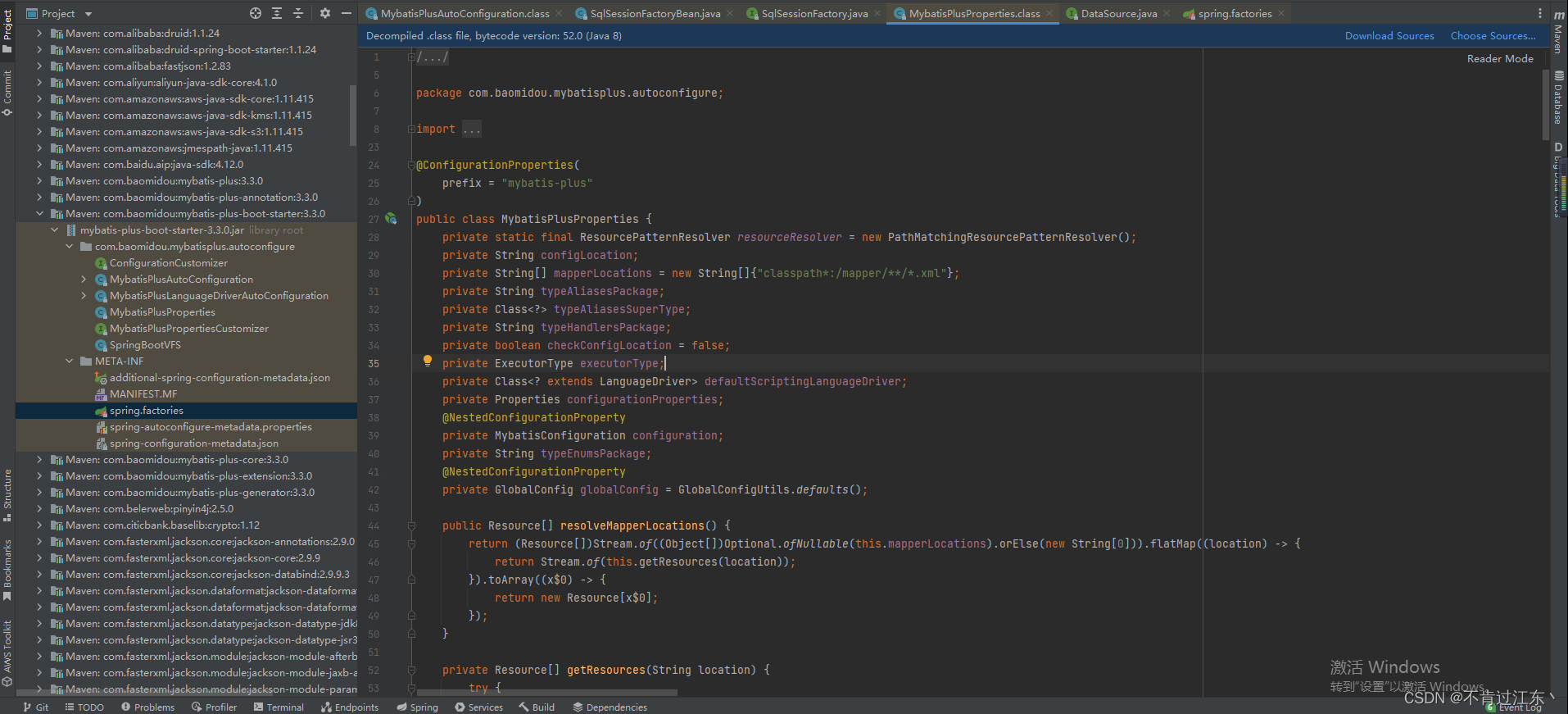Select spring.factories in project tree
1568x714 pixels.
[x=147, y=410]
